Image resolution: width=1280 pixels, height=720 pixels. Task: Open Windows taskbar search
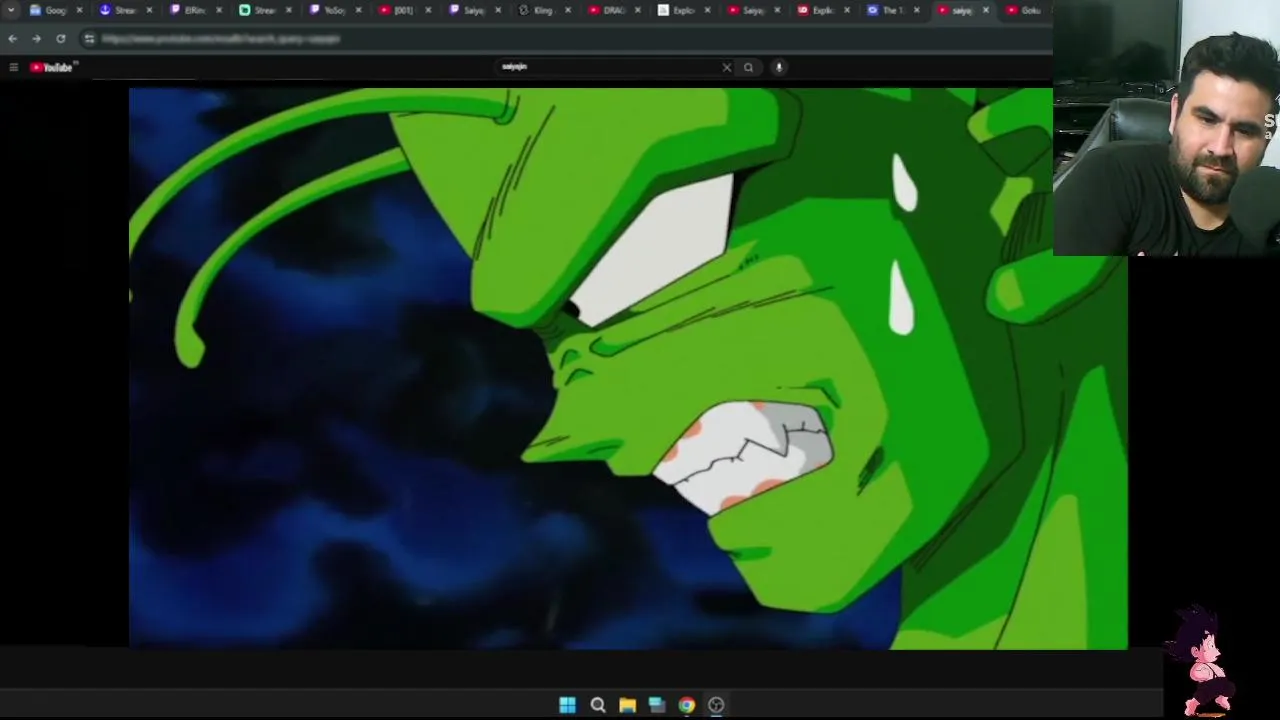597,705
